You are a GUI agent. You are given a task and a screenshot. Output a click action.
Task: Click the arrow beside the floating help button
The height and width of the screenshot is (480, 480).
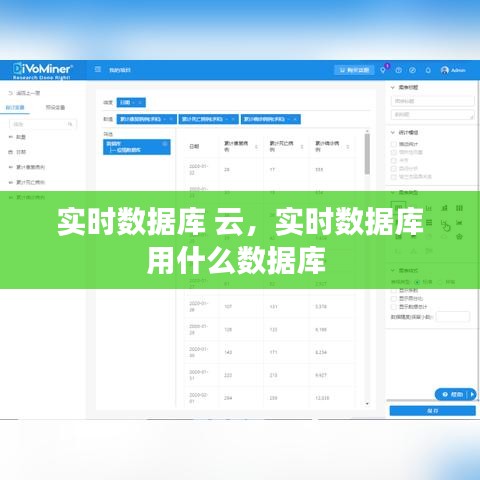point(472,394)
